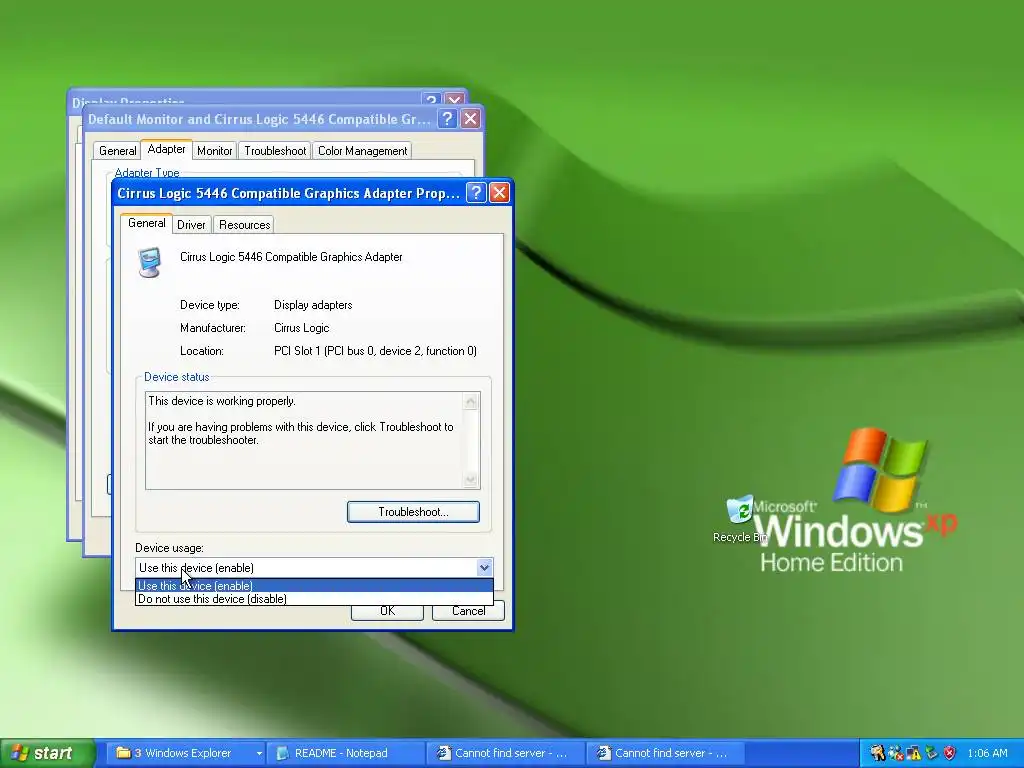Click the help question mark on Cirrus Logic Properties
Image resolution: width=1024 pixels, height=768 pixels.
(476, 193)
